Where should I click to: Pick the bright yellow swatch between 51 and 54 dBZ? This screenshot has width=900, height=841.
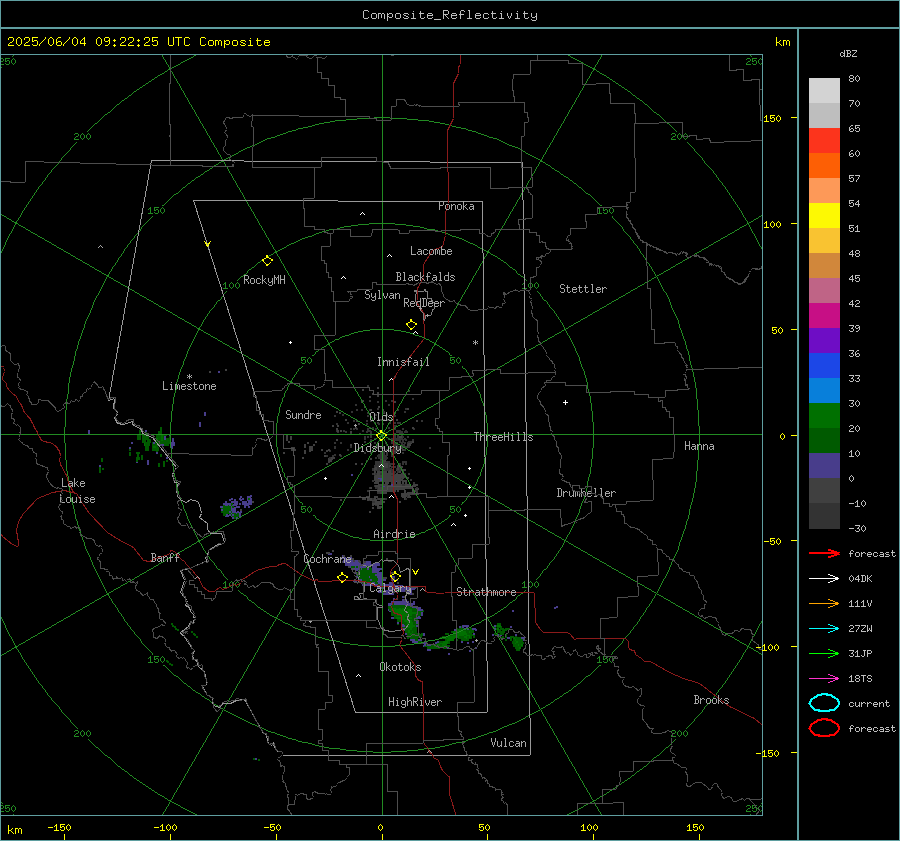click(824, 216)
